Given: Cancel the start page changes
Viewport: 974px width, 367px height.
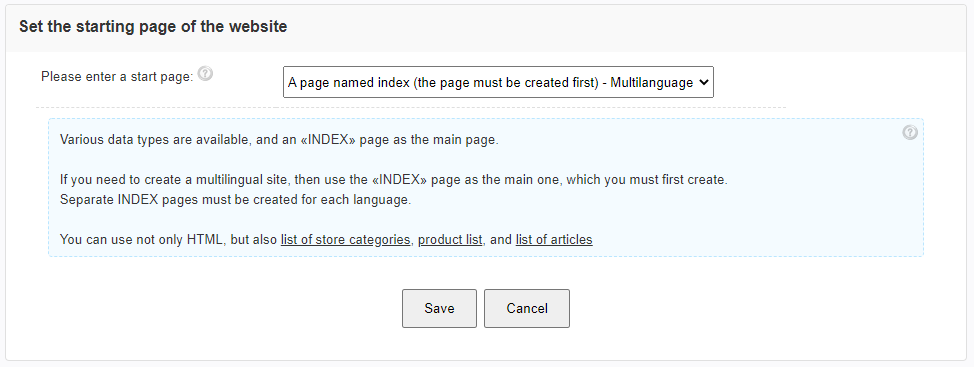Looking at the screenshot, I should pyautogui.click(x=527, y=308).
